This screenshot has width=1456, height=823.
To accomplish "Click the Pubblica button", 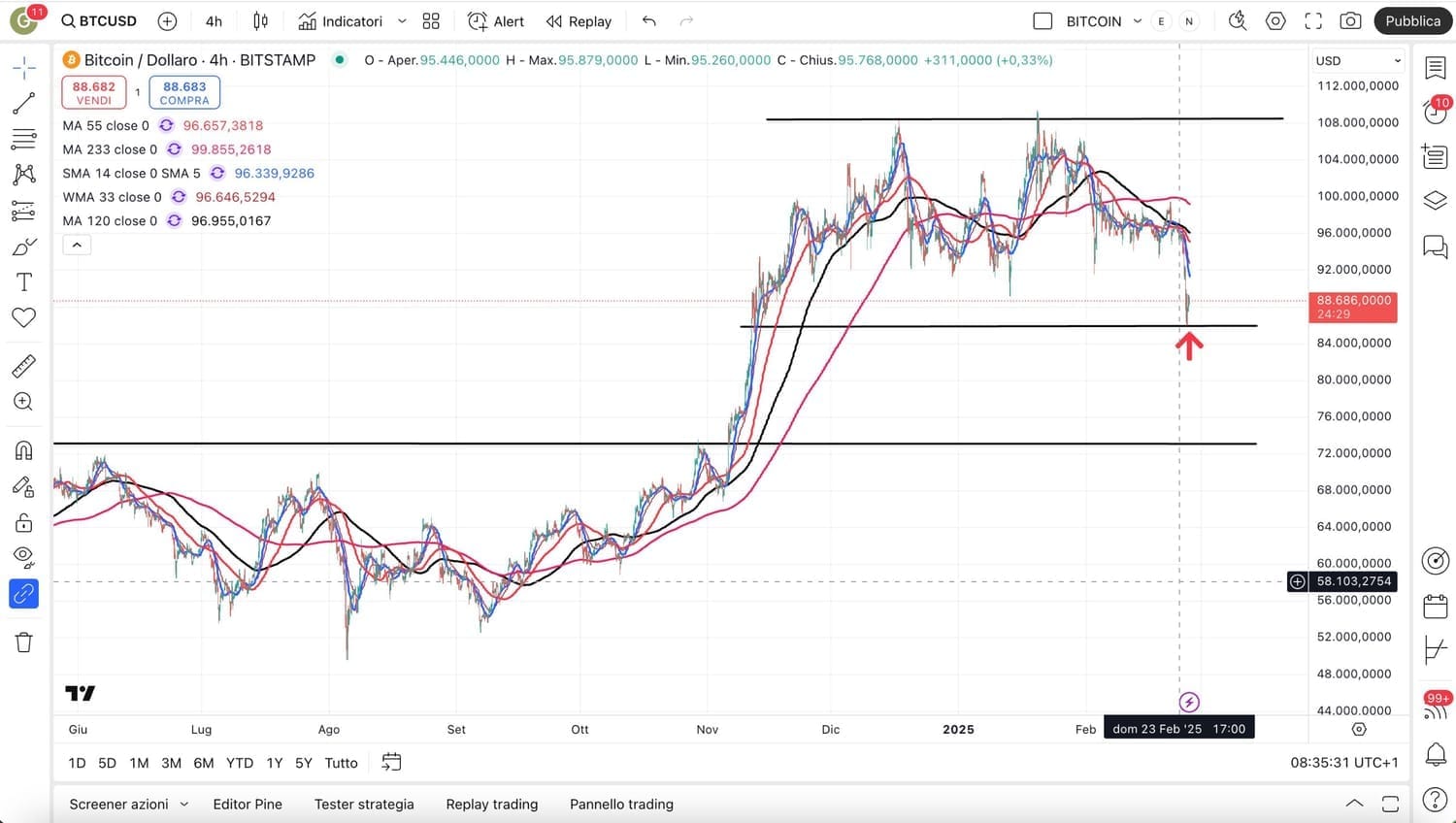I will [1412, 21].
